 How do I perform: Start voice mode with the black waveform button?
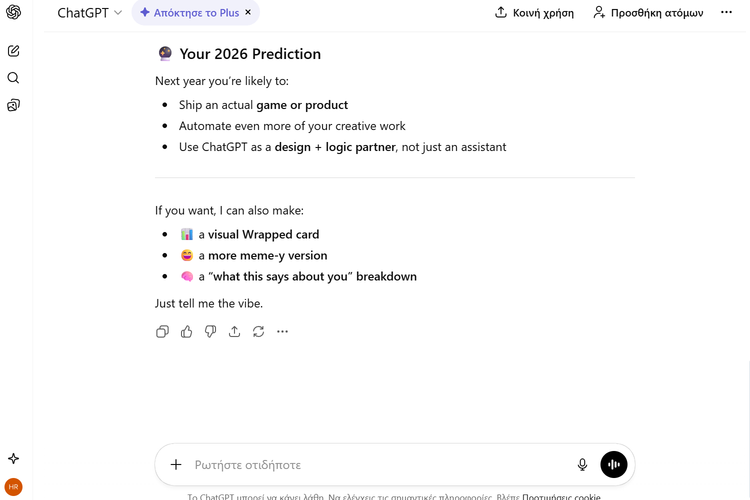click(x=614, y=465)
